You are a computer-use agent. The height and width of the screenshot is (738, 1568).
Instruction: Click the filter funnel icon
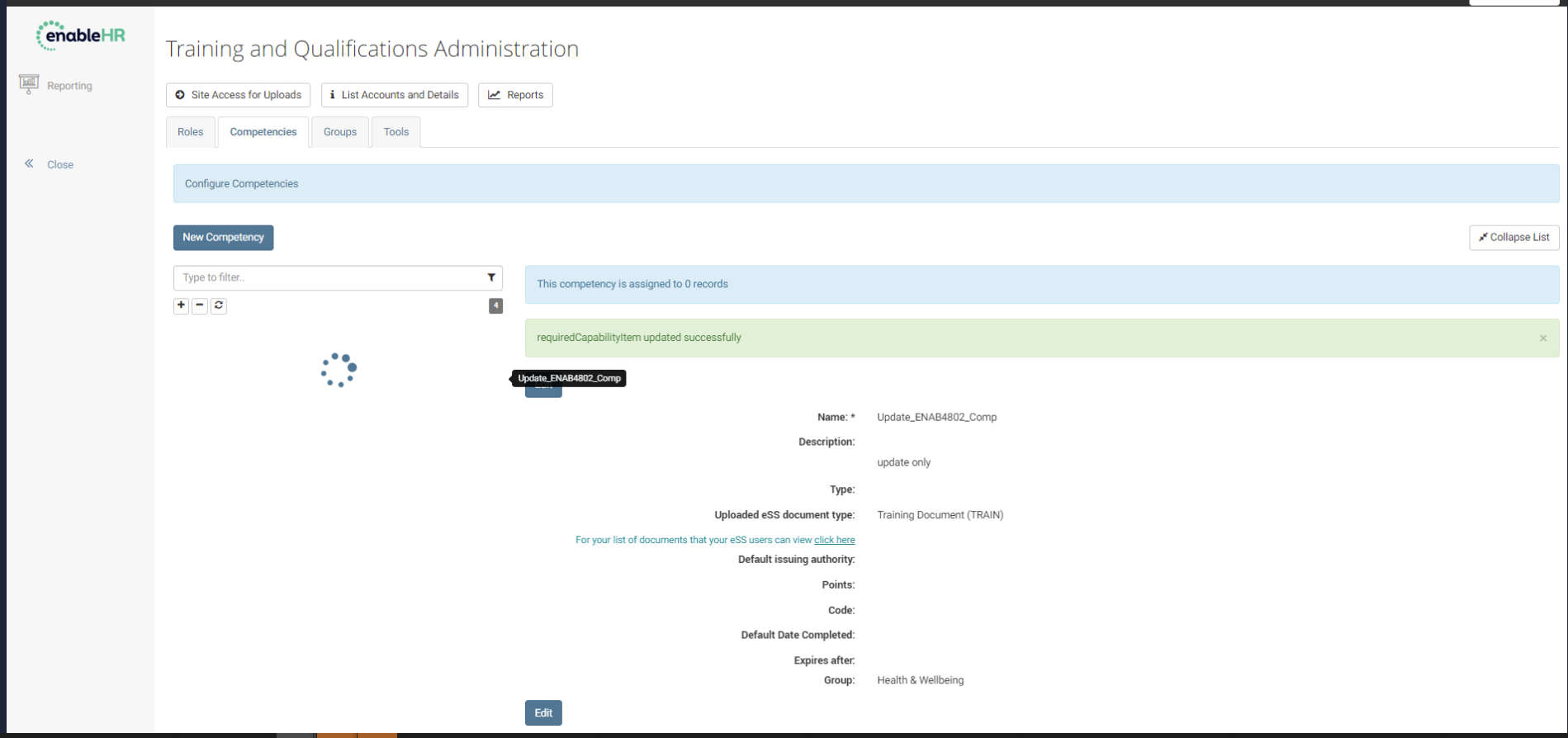pos(491,277)
